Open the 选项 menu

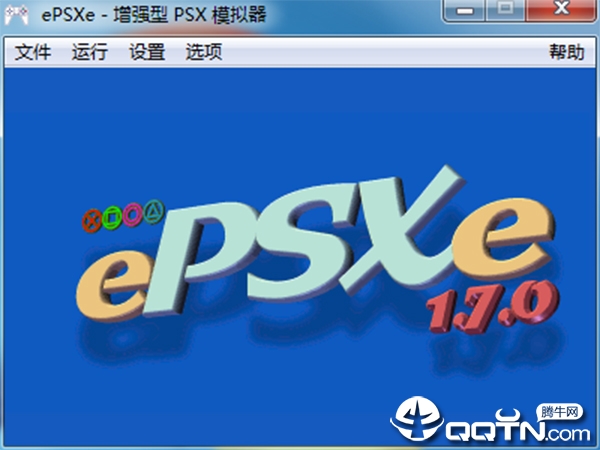204,52
